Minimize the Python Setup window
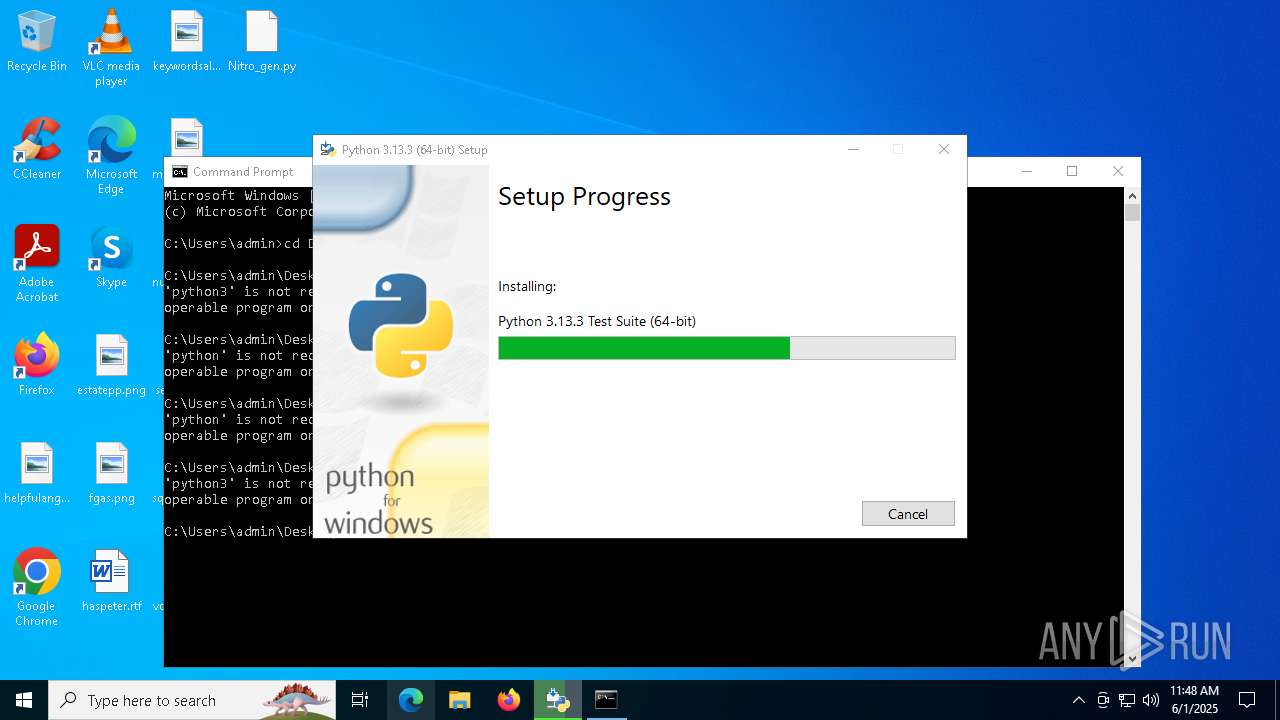The height and width of the screenshot is (720, 1280). (853, 149)
